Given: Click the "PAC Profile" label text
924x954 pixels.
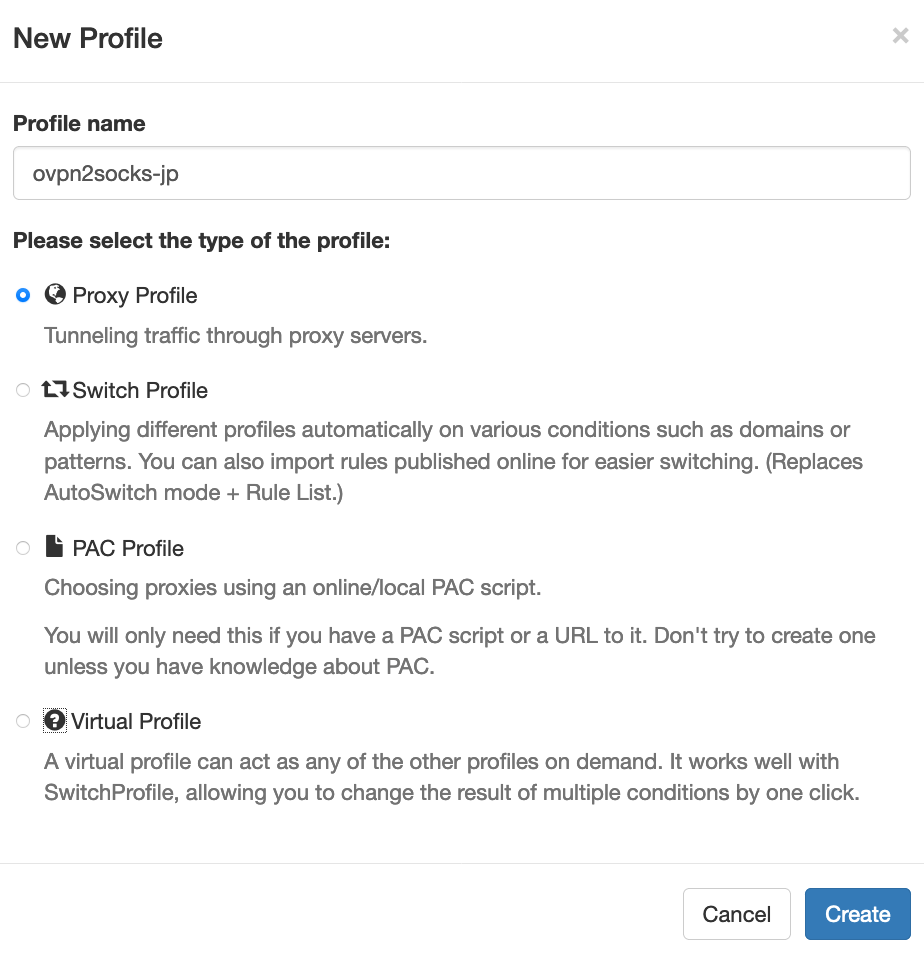Looking at the screenshot, I should (x=128, y=549).
